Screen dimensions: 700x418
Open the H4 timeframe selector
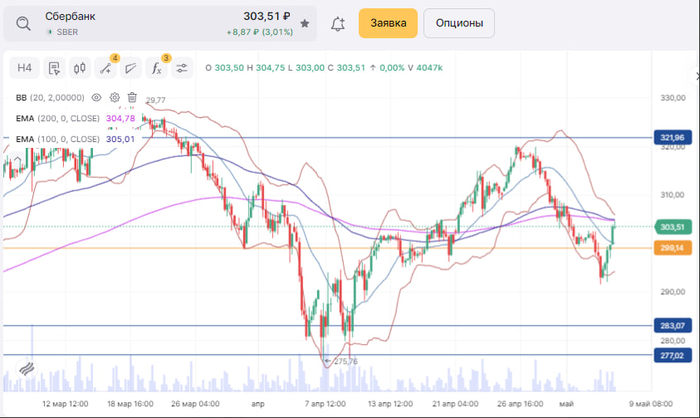pos(25,68)
